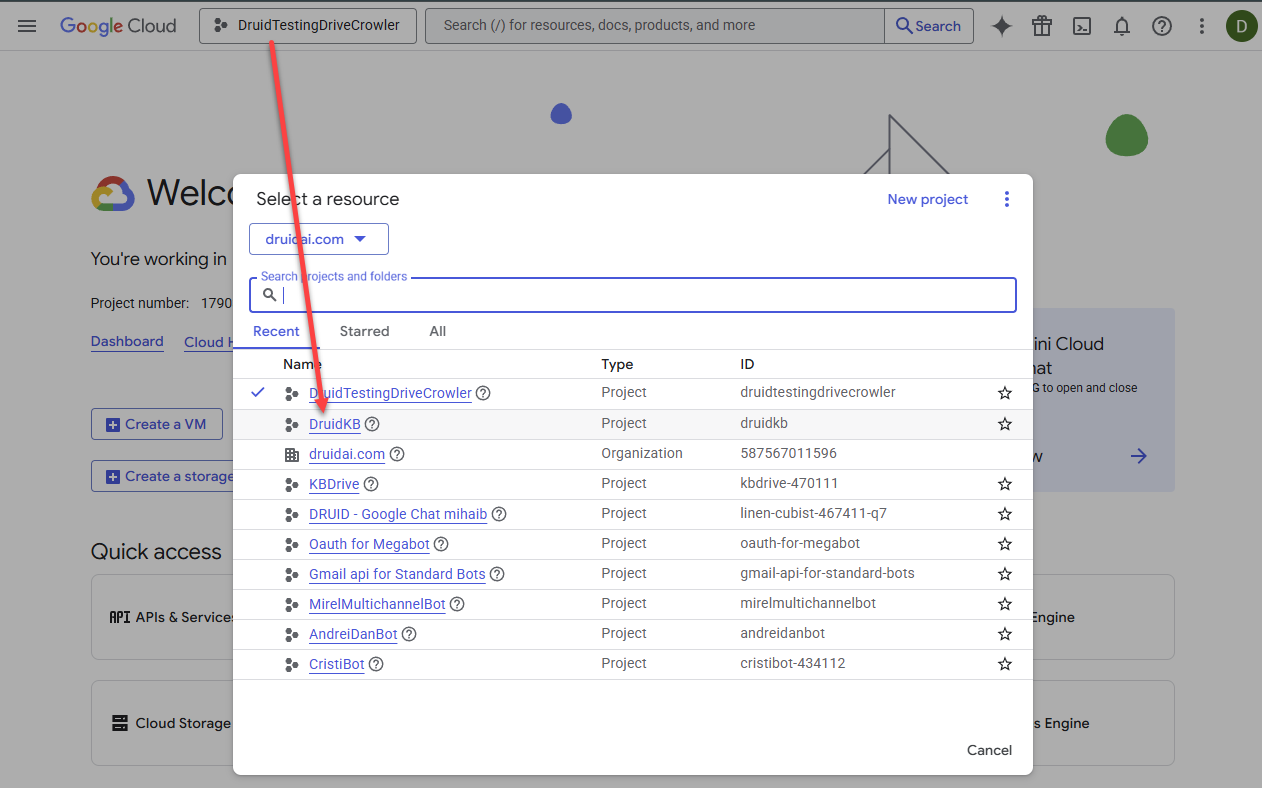The height and width of the screenshot is (788, 1262).
Task: Click the project icon beside CristiBot
Action: click(x=291, y=665)
